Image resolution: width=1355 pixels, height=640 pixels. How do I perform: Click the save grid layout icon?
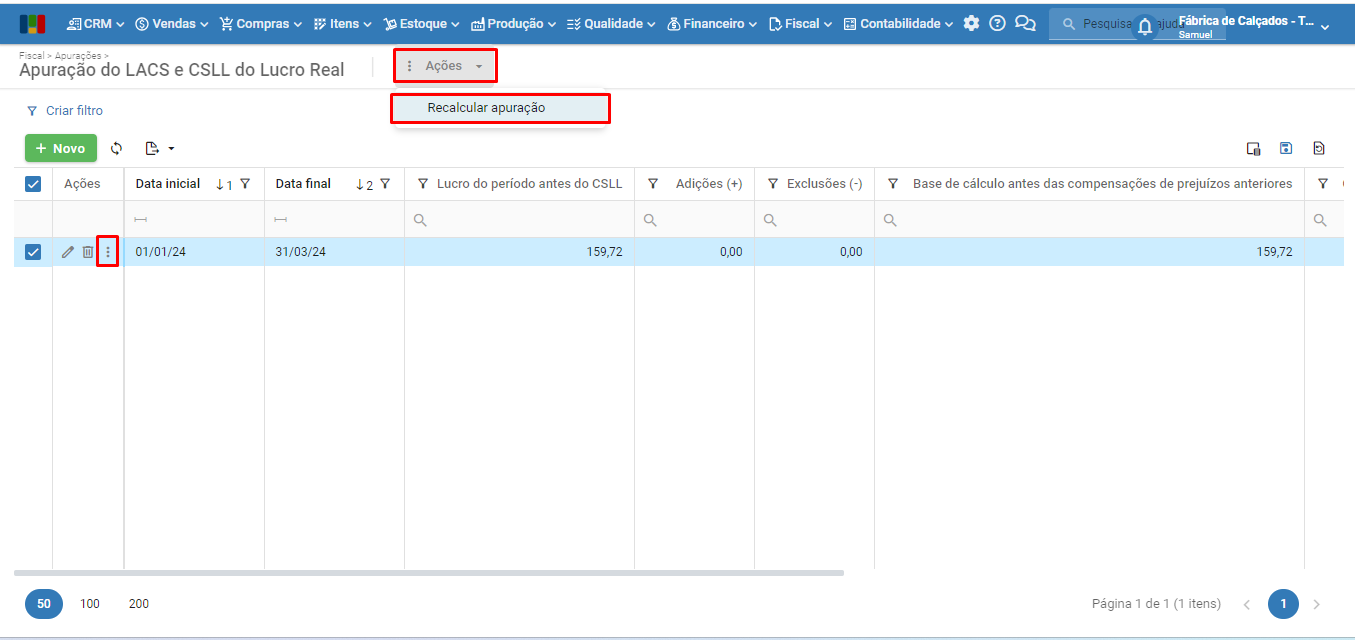[1286, 148]
